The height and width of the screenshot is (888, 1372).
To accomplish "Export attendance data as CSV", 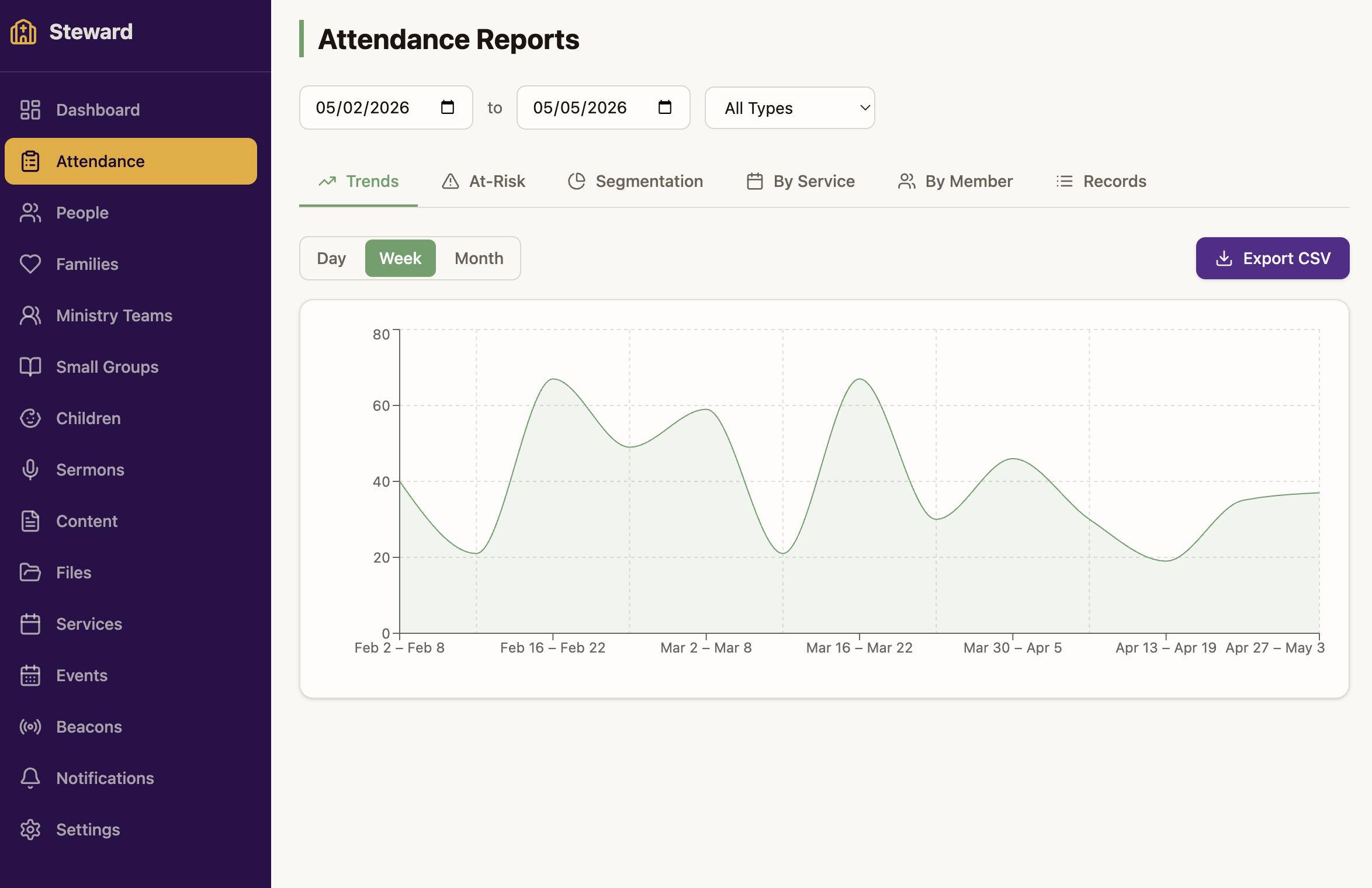I will (x=1273, y=258).
